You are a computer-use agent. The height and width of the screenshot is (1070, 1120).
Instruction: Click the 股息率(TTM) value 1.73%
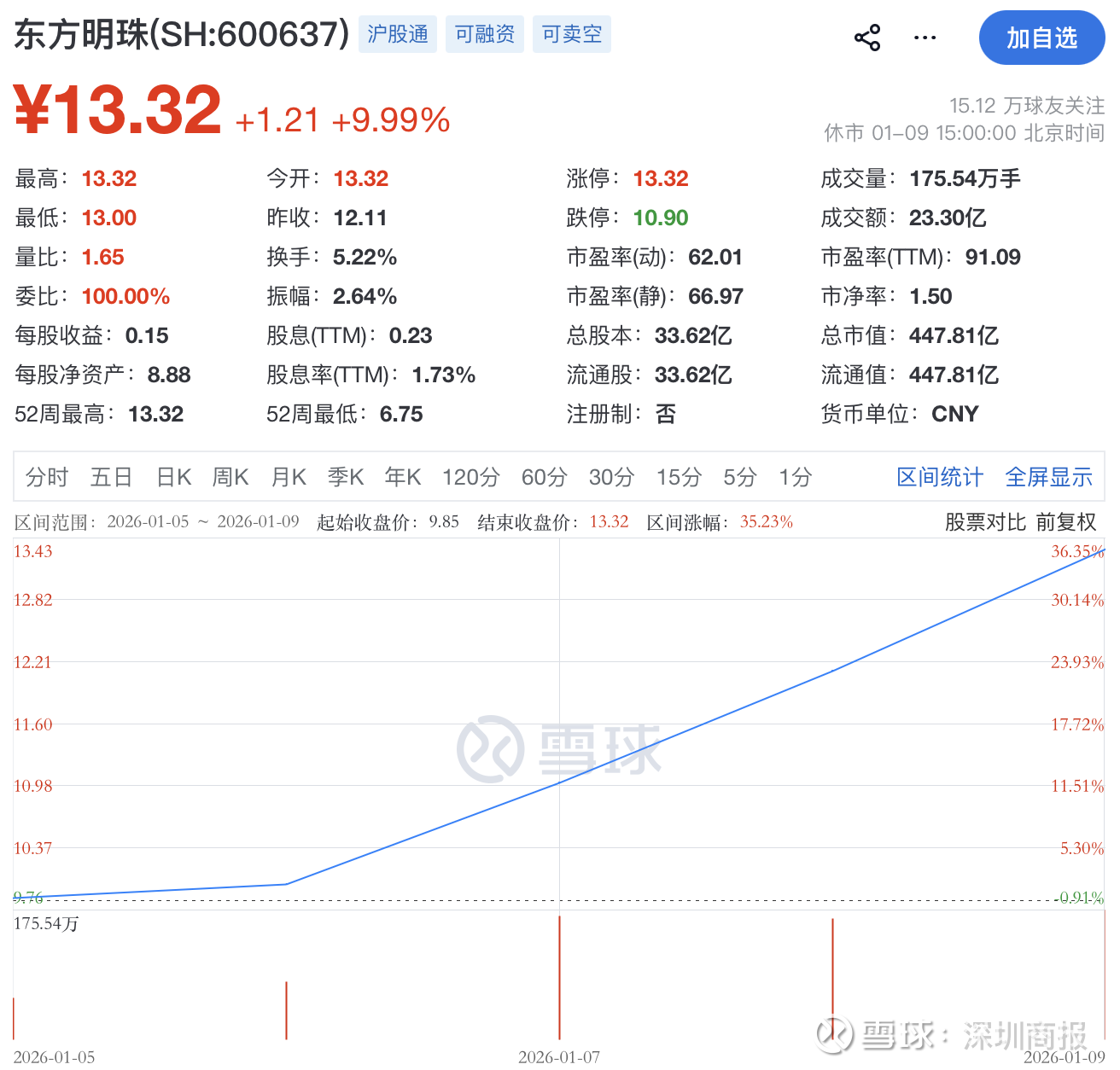444,375
